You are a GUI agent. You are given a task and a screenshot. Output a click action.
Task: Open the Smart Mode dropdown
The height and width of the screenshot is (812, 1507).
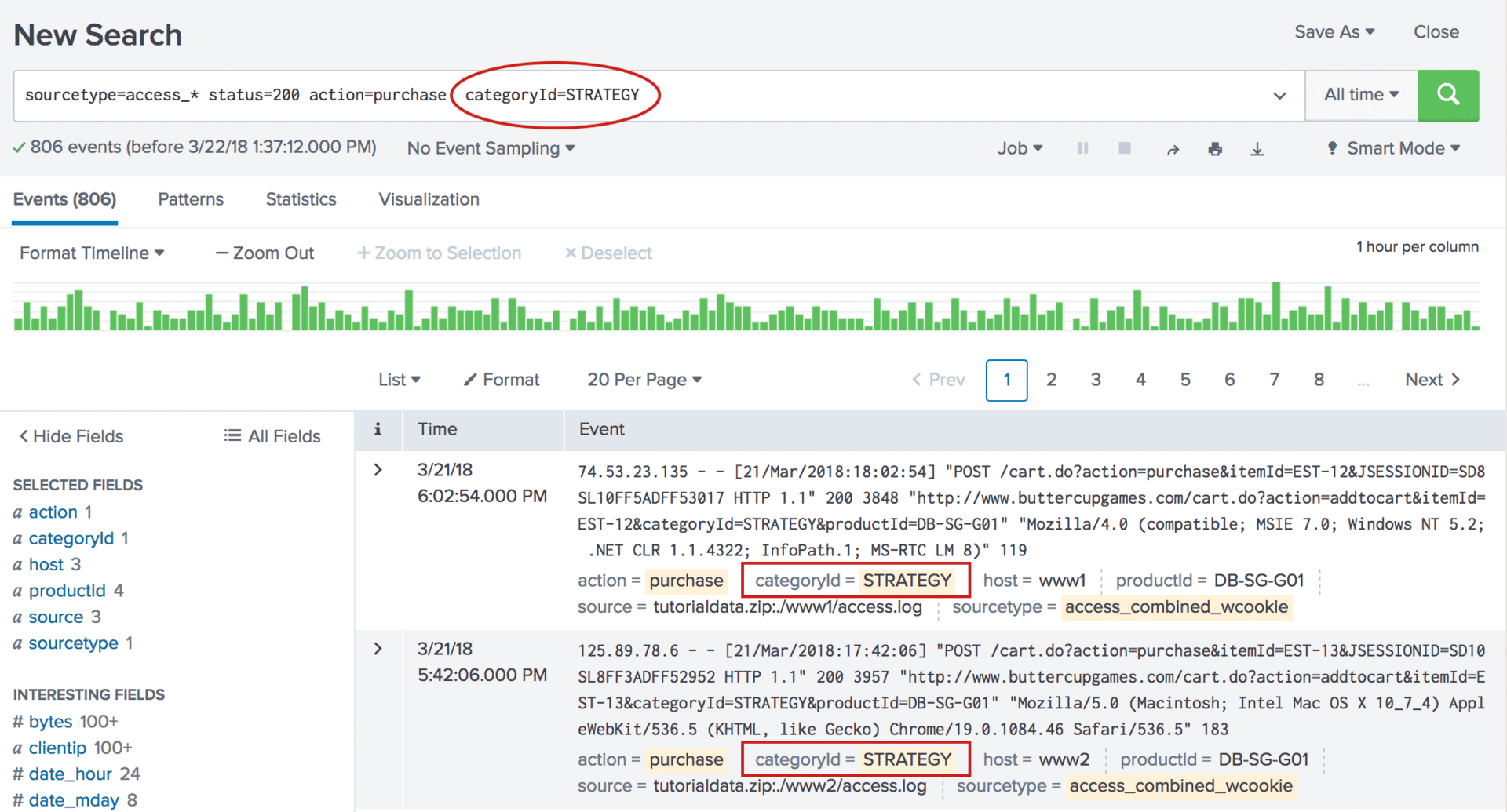pos(1394,148)
